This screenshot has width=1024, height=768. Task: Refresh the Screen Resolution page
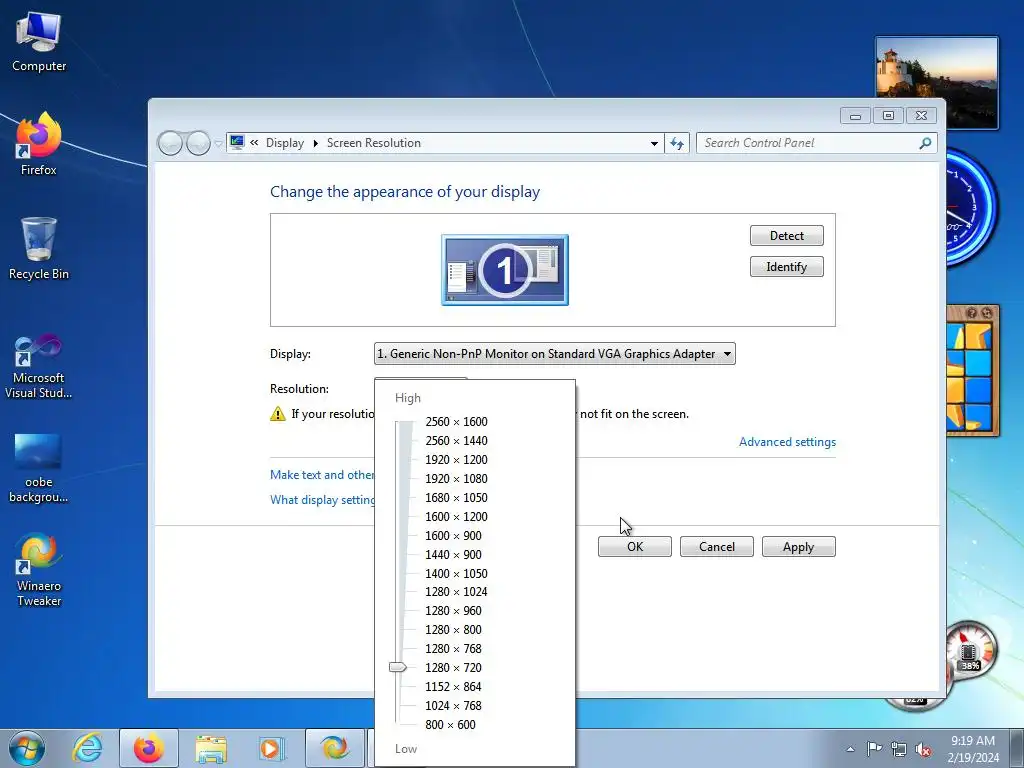pos(677,143)
